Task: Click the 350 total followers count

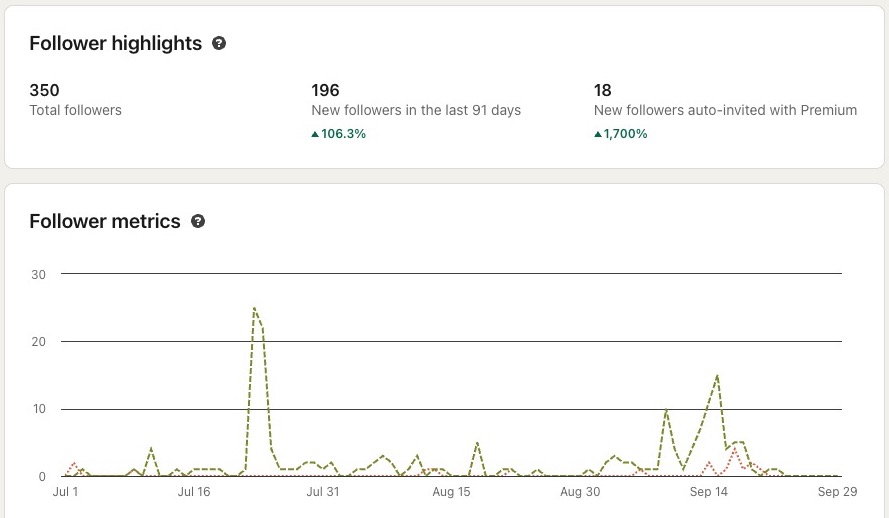Action: [44, 91]
